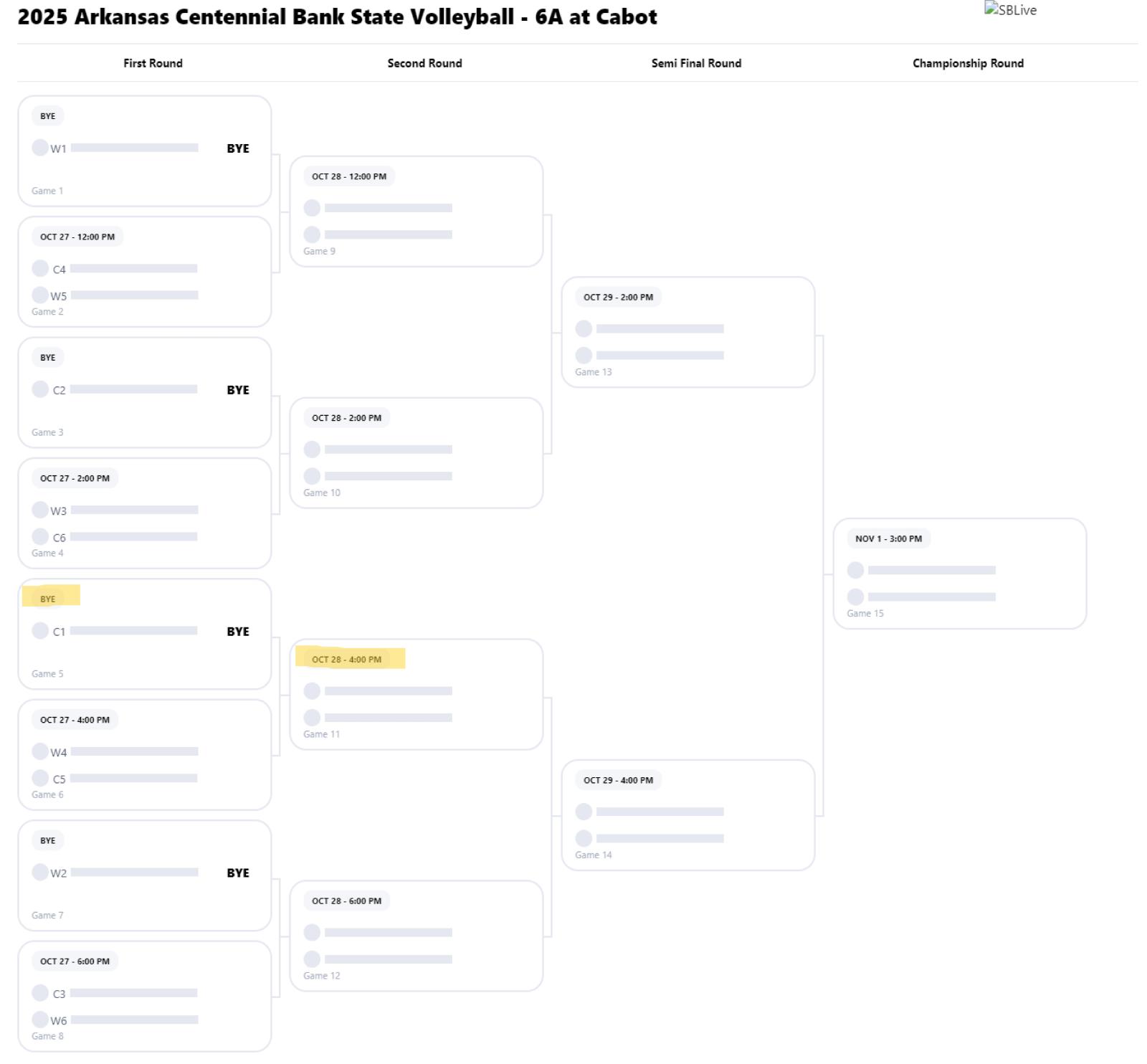Click the C1 team logo circle
This screenshot has height=1064, width=1147.
tap(40, 631)
